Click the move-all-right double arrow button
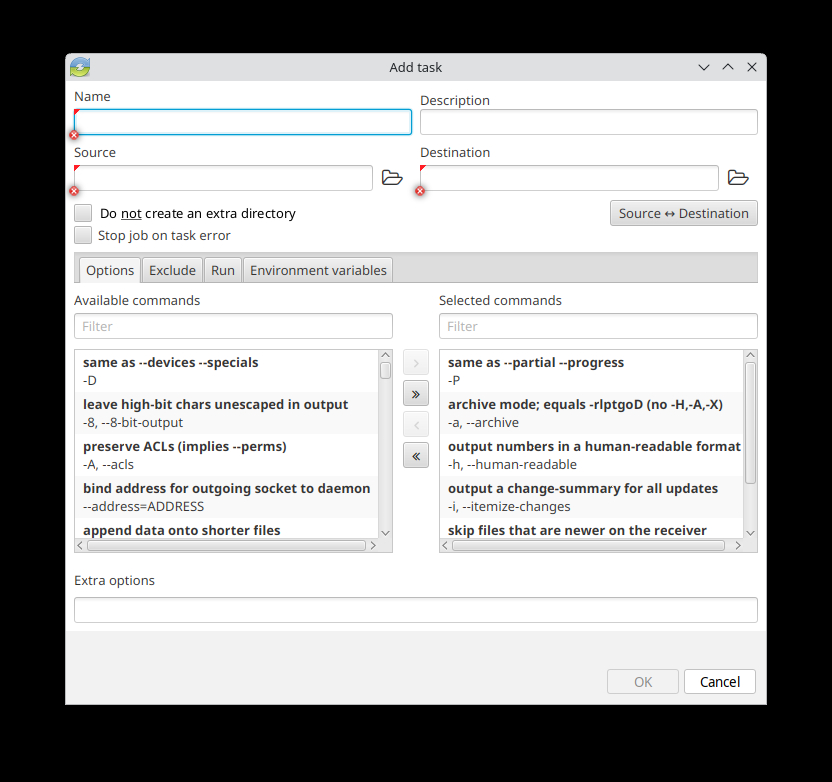 click(x=416, y=393)
